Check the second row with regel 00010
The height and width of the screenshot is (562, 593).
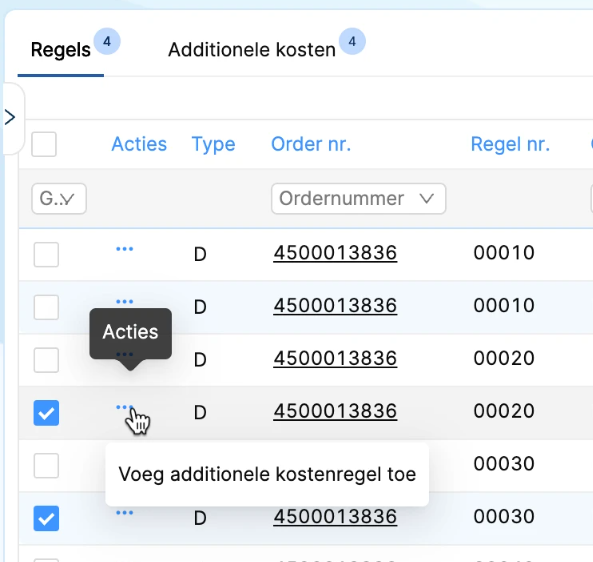46,307
